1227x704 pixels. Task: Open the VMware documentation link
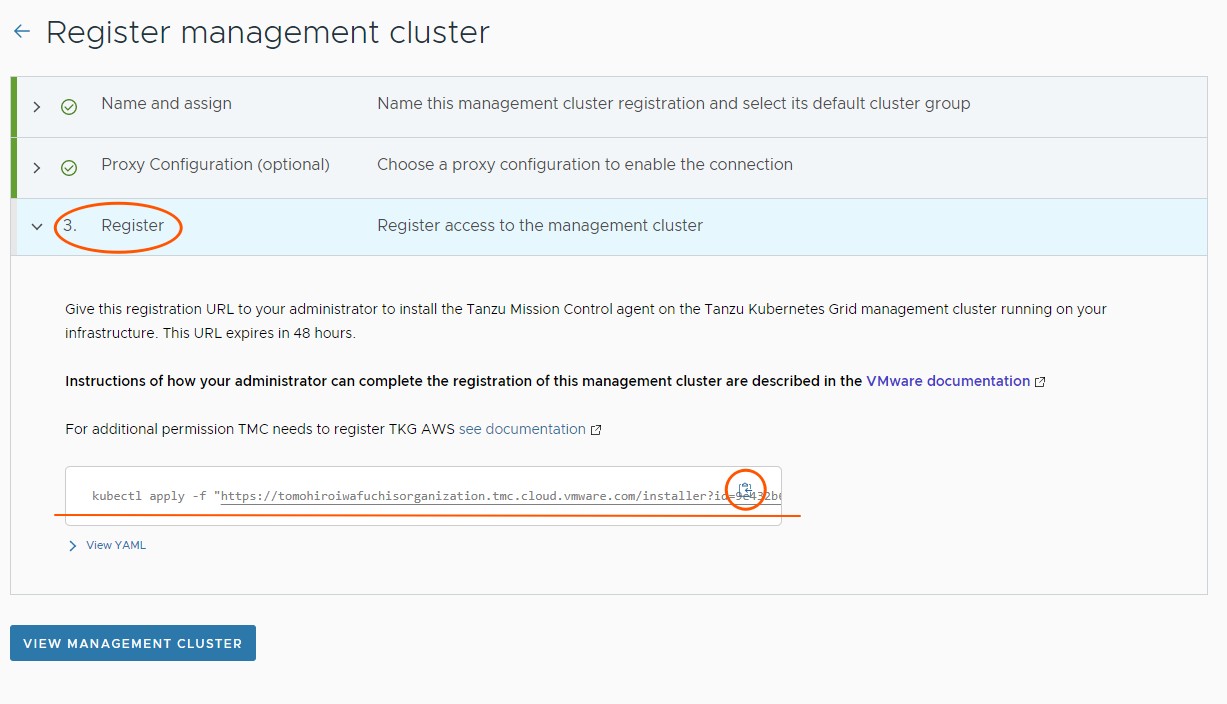[x=948, y=381]
